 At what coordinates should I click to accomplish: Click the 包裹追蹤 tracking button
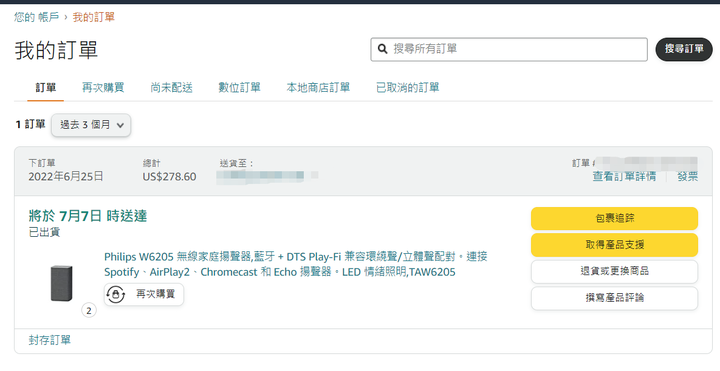(614, 218)
